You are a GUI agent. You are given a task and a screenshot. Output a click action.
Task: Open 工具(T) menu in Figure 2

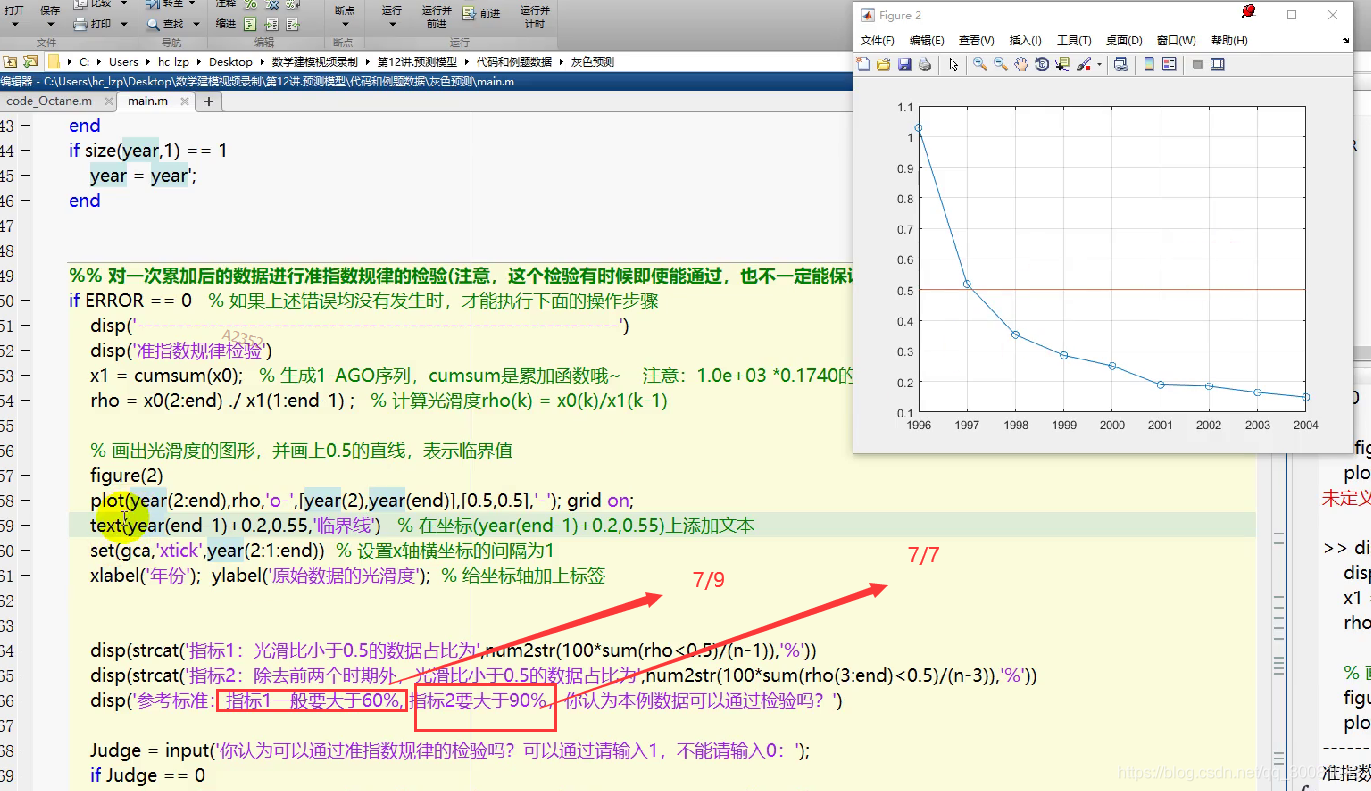point(1074,40)
